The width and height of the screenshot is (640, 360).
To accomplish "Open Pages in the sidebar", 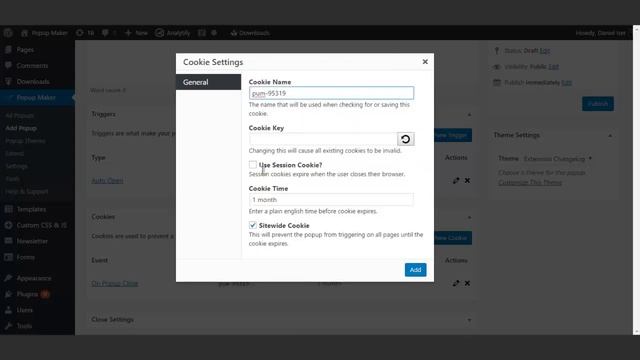I will [25, 50].
